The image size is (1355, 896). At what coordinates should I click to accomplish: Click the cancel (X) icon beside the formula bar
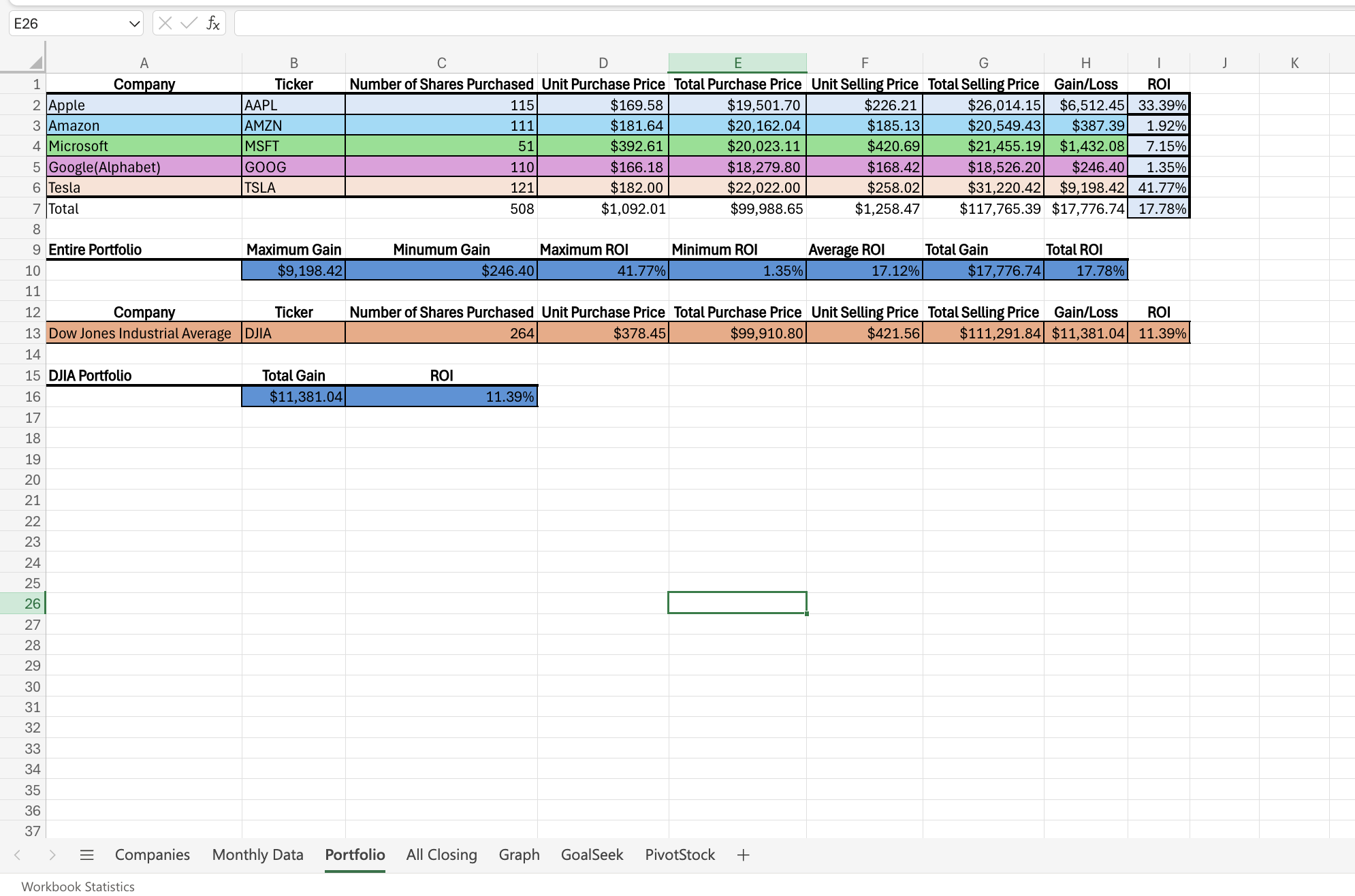coord(164,23)
